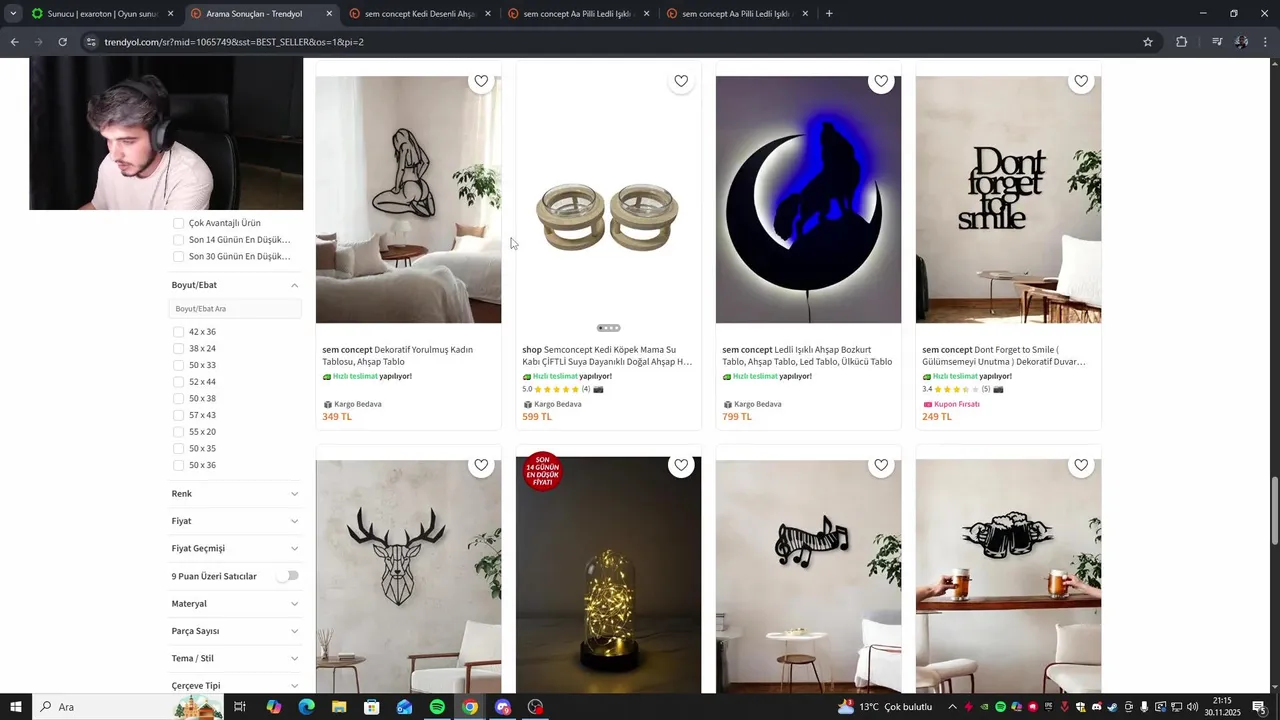Favorite the Yorulmuş Kadın Tablosu with heart icon
The height and width of the screenshot is (720, 1280).
(x=481, y=81)
